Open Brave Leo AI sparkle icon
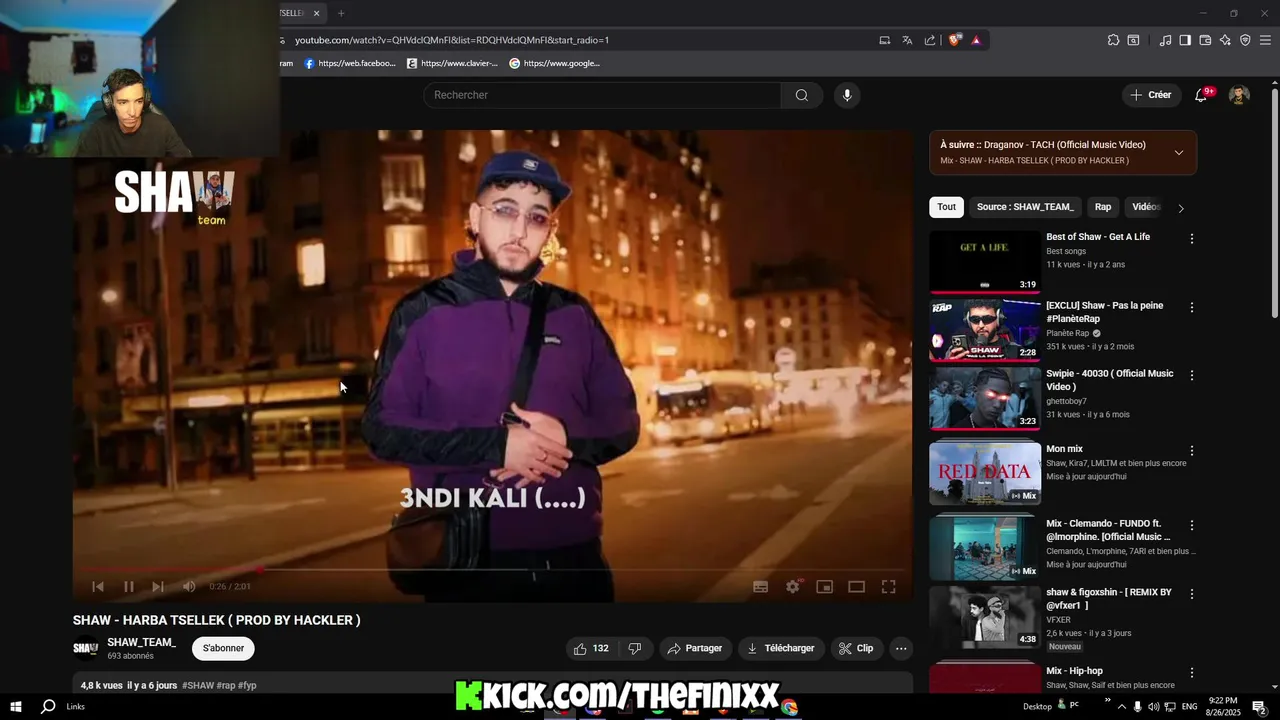 click(1225, 40)
